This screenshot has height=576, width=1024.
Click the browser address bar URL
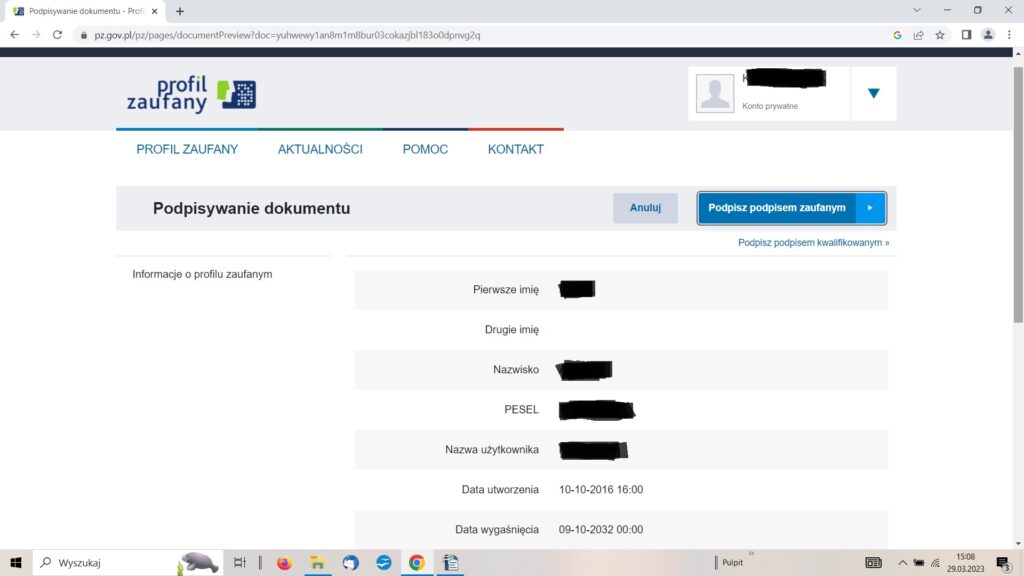(x=287, y=35)
